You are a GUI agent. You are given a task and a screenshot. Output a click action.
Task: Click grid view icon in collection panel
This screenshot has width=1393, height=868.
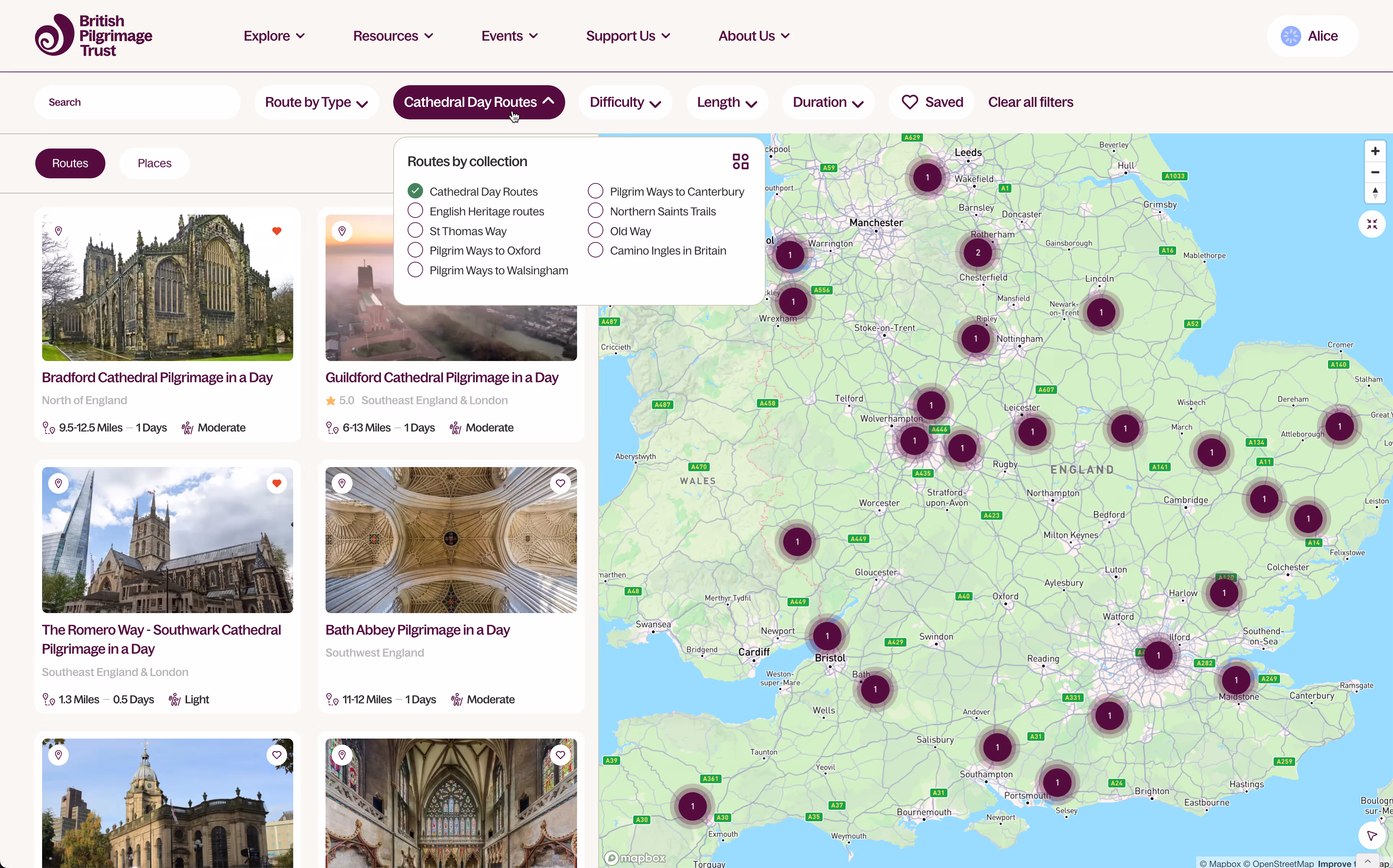click(740, 161)
